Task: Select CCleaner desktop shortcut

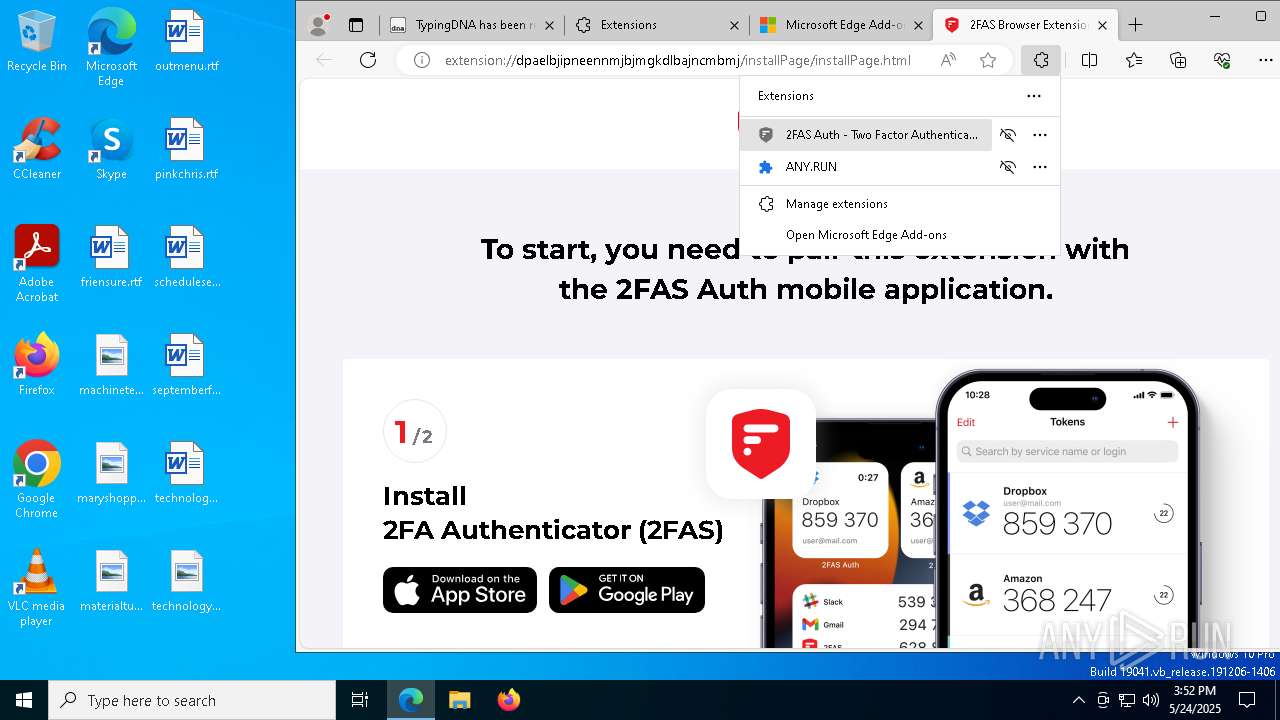Action: point(37,149)
